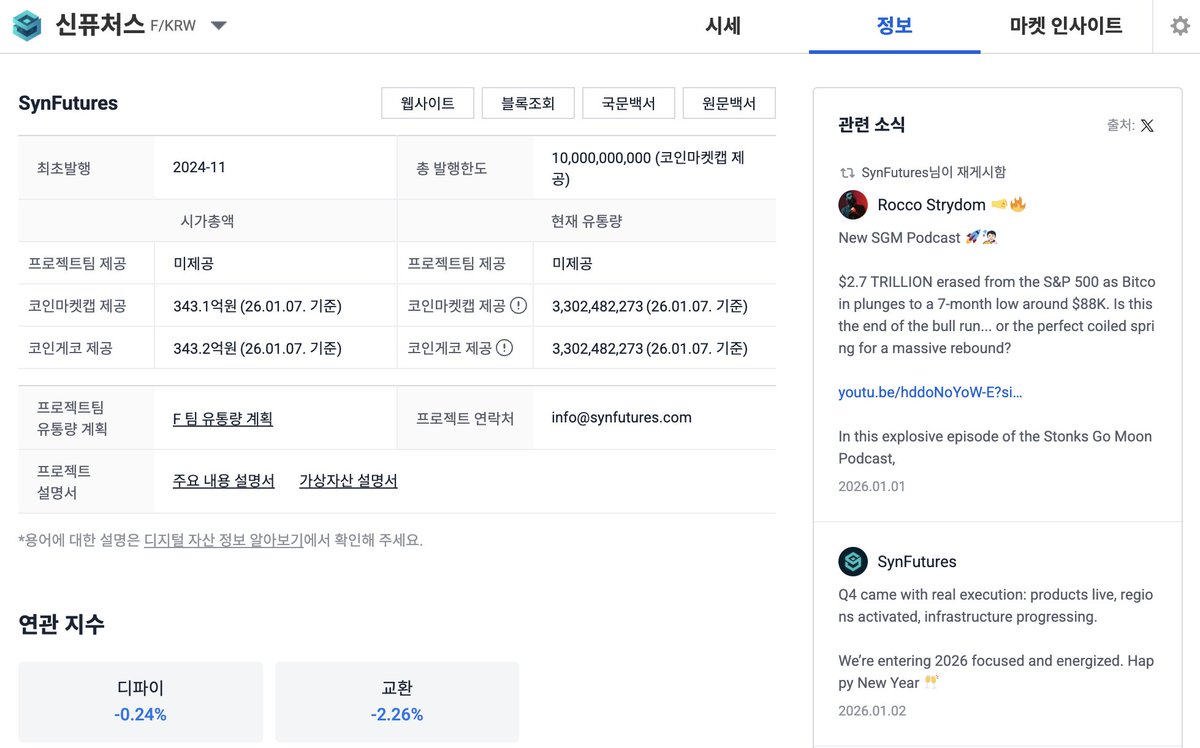Click the 2026.01.02 post date

871,710
